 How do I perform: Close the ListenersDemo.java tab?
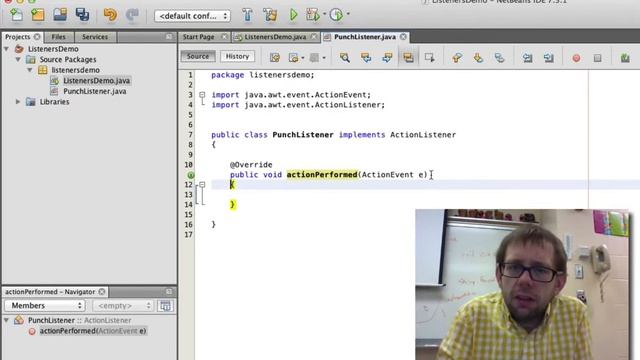(313, 37)
